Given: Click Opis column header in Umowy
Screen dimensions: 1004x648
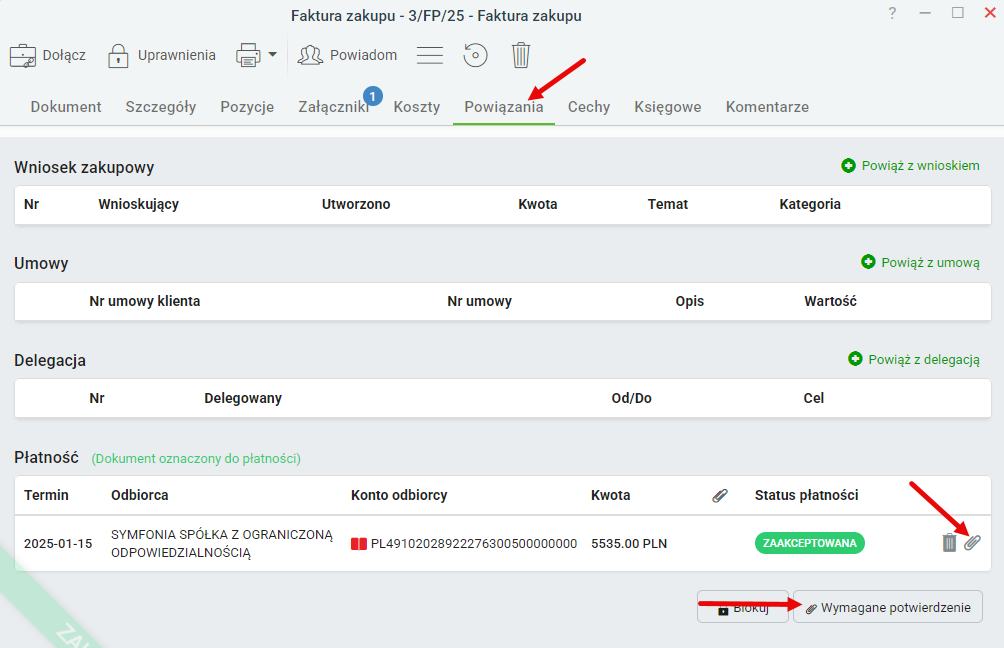Looking at the screenshot, I should (x=690, y=301).
